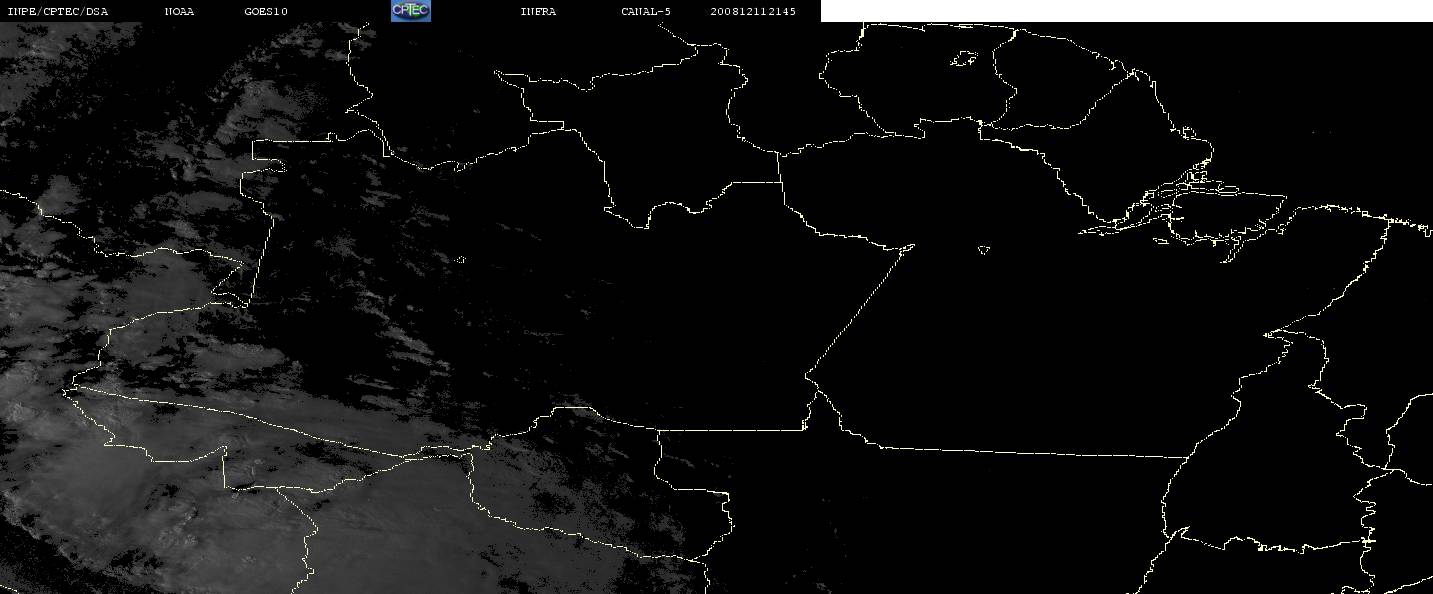Click the CPTEC logo in the header
The height and width of the screenshot is (594, 1433).
click(410, 11)
